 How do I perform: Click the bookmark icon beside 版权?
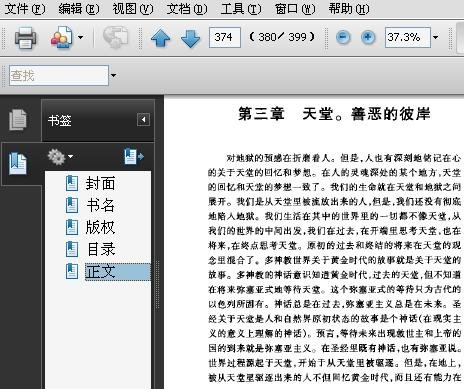(x=72, y=227)
